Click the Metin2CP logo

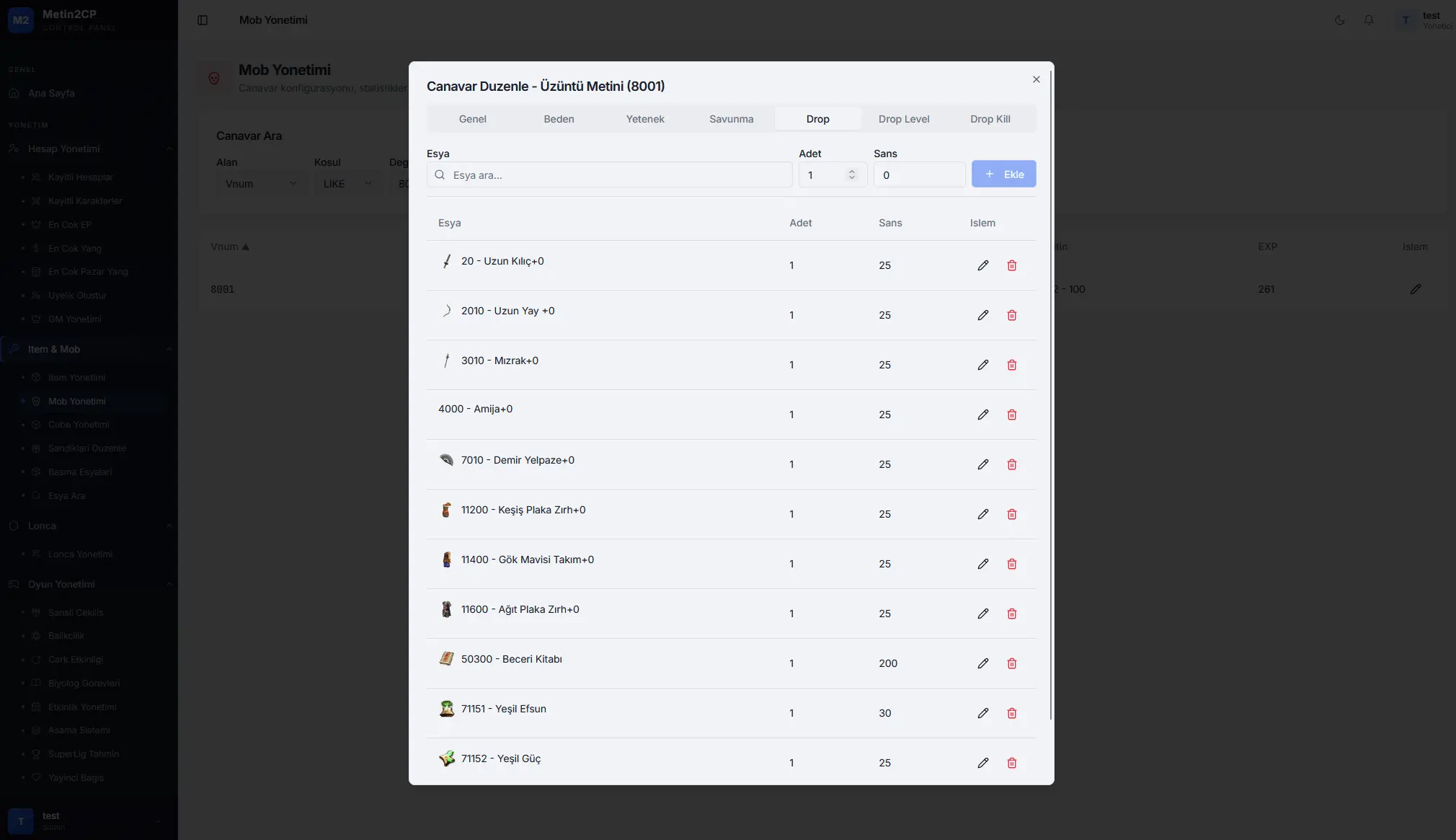tap(21, 20)
